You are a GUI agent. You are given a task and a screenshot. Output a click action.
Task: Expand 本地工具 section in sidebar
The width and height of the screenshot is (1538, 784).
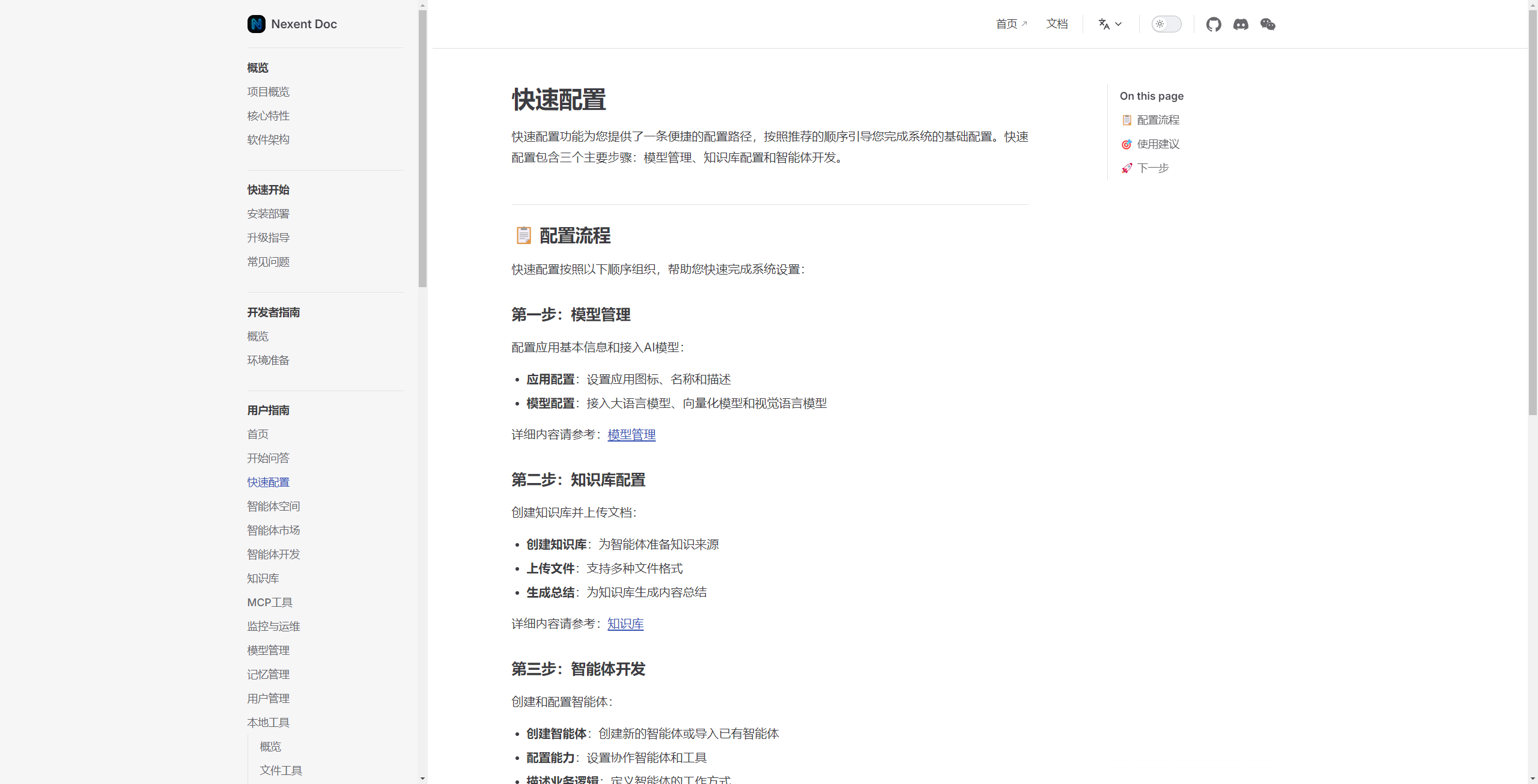[268, 722]
